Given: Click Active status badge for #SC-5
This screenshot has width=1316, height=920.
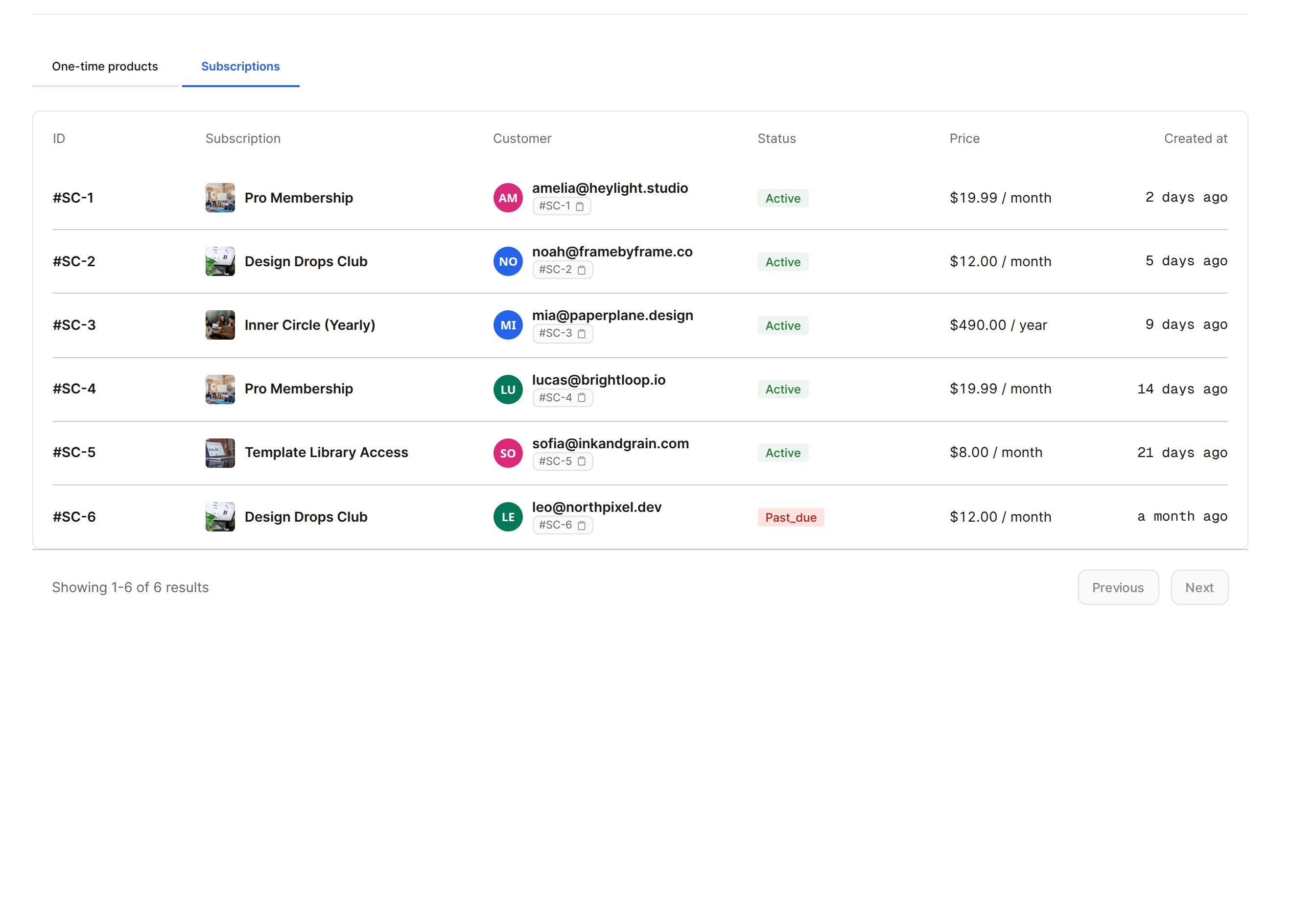Looking at the screenshot, I should pyautogui.click(x=783, y=453).
